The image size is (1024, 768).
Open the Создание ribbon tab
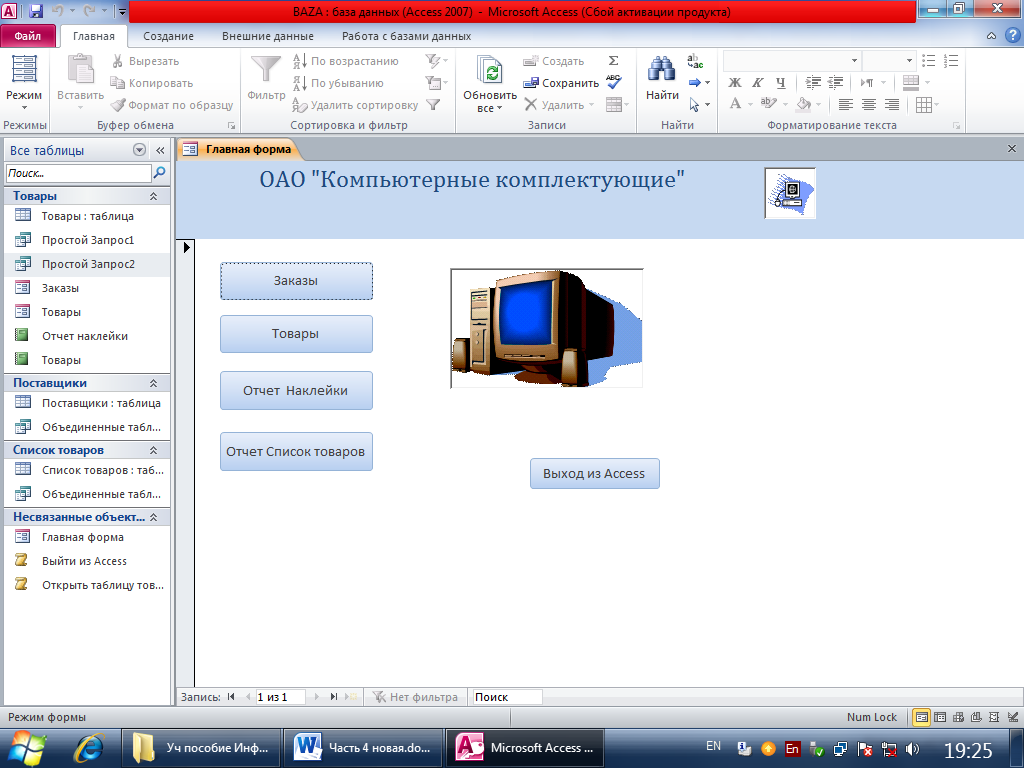tap(168, 36)
